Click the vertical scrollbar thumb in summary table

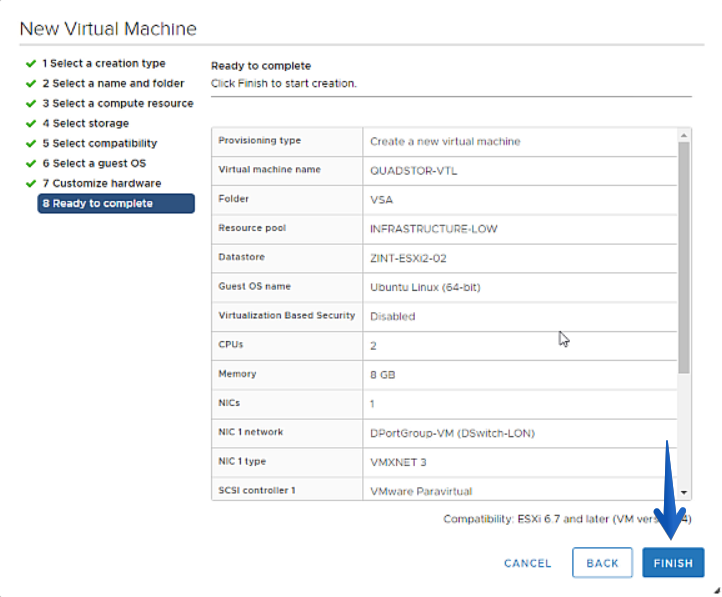click(684, 258)
